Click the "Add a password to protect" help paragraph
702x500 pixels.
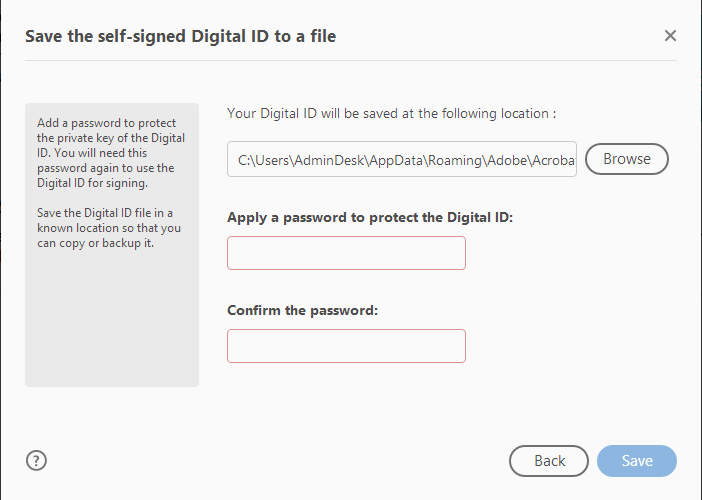(x=111, y=154)
